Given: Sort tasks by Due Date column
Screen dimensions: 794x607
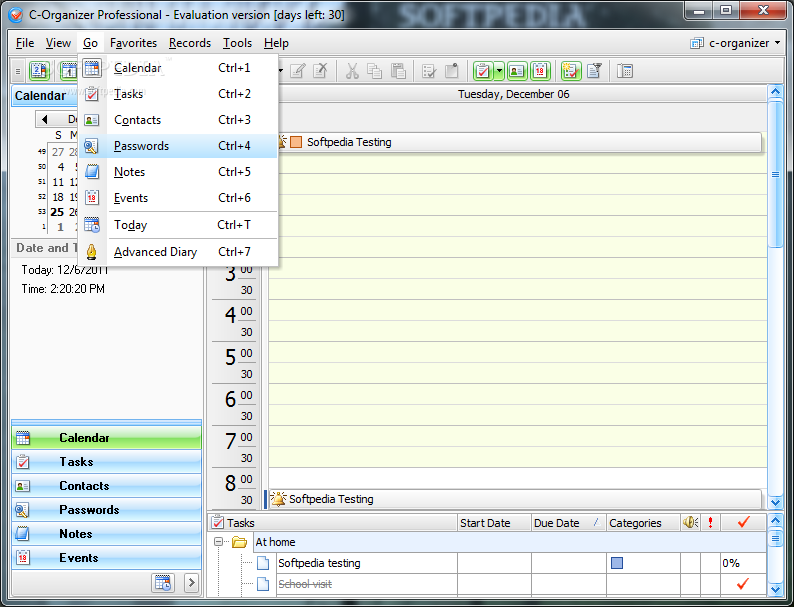Looking at the screenshot, I should [x=568, y=523].
